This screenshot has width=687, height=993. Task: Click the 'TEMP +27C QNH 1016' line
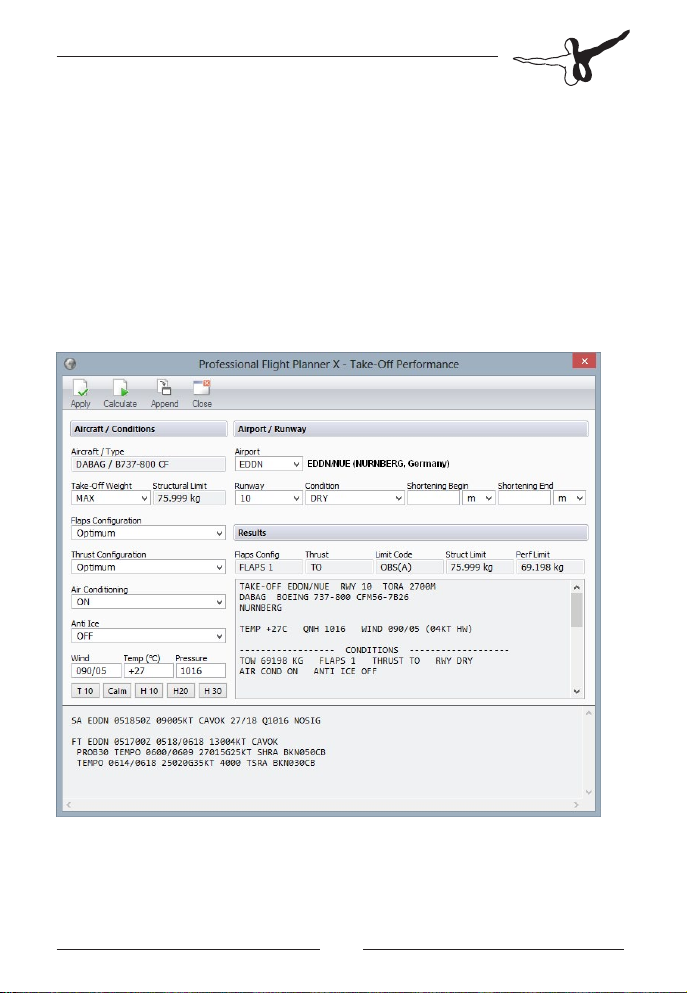[356, 629]
